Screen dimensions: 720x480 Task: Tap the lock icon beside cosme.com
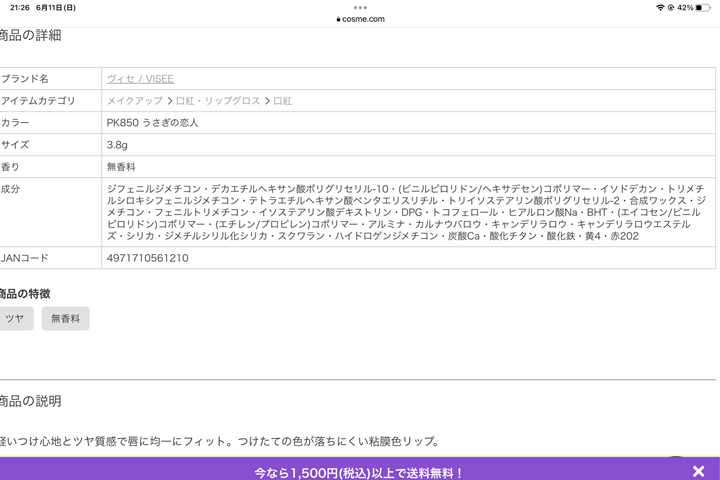[338, 19]
